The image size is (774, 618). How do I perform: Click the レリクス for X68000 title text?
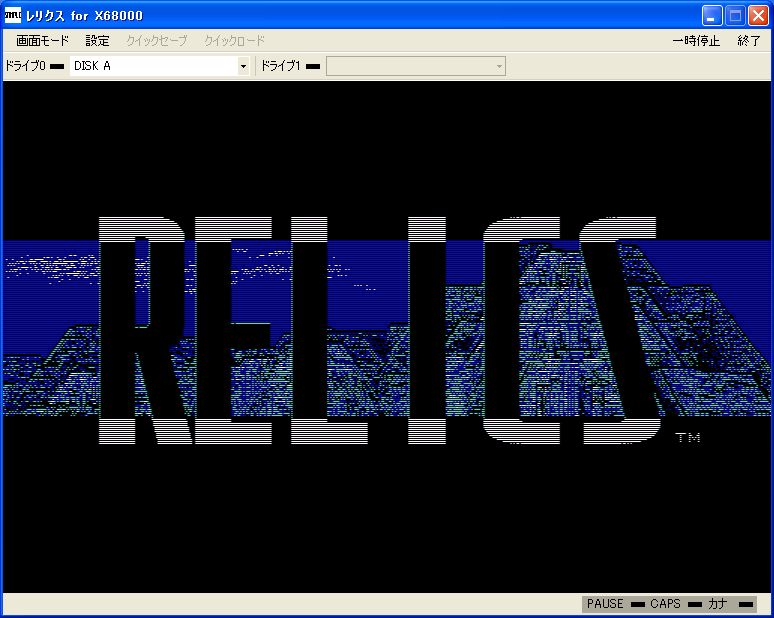84,16
